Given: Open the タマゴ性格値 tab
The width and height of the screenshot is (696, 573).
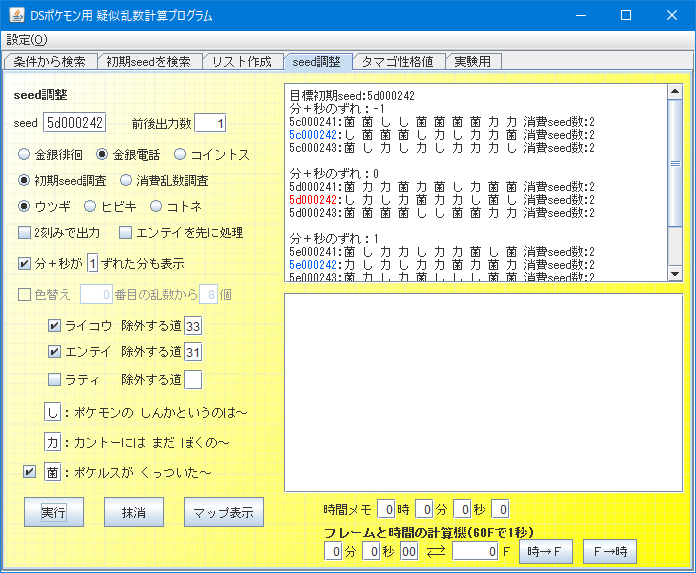Looking at the screenshot, I should [x=398, y=61].
